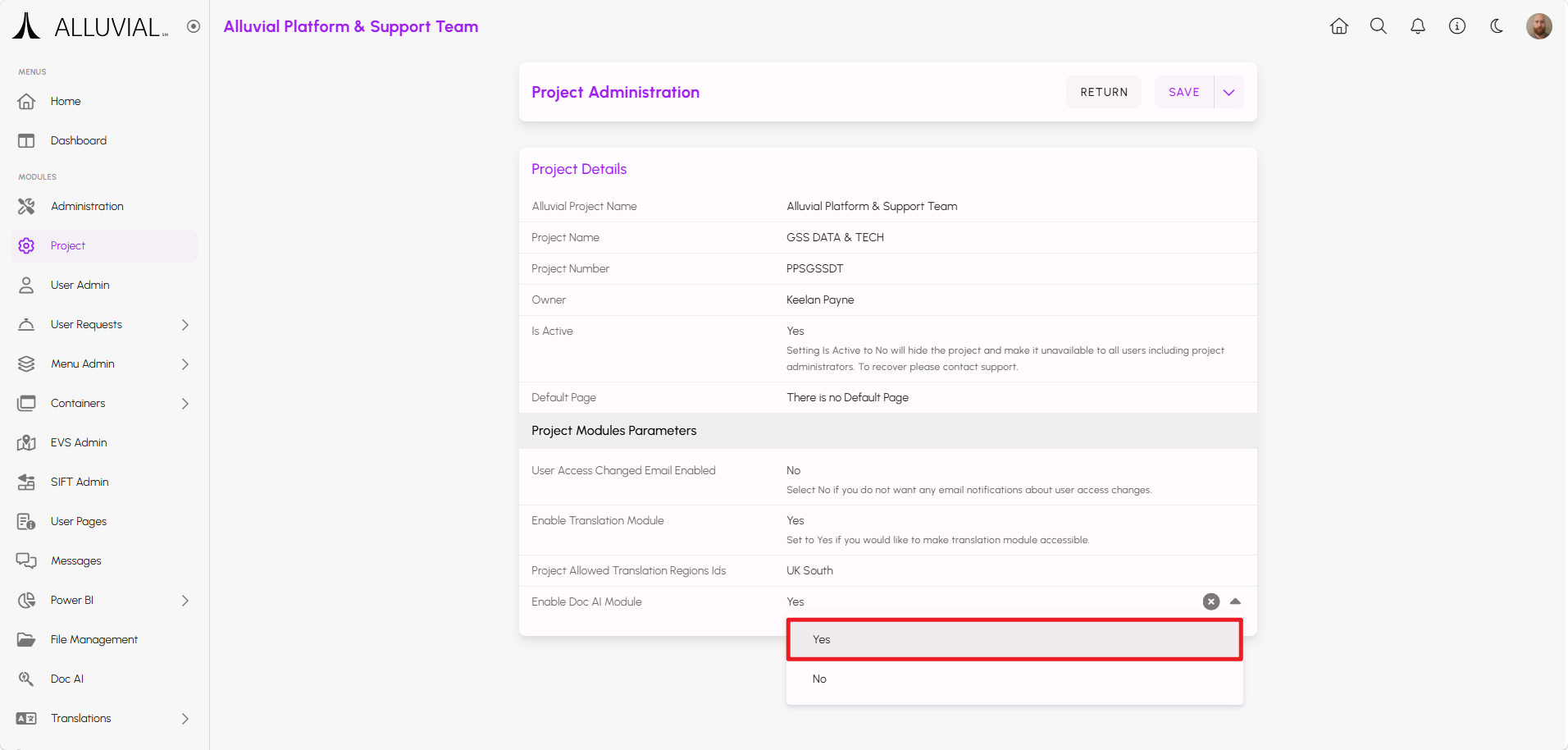Screen dimensions: 1568x750
Task: Click the RETURN button
Action: 1104,93
